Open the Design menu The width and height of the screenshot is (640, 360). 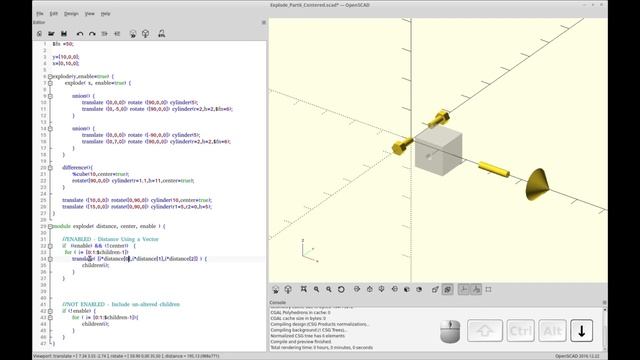click(71, 13)
